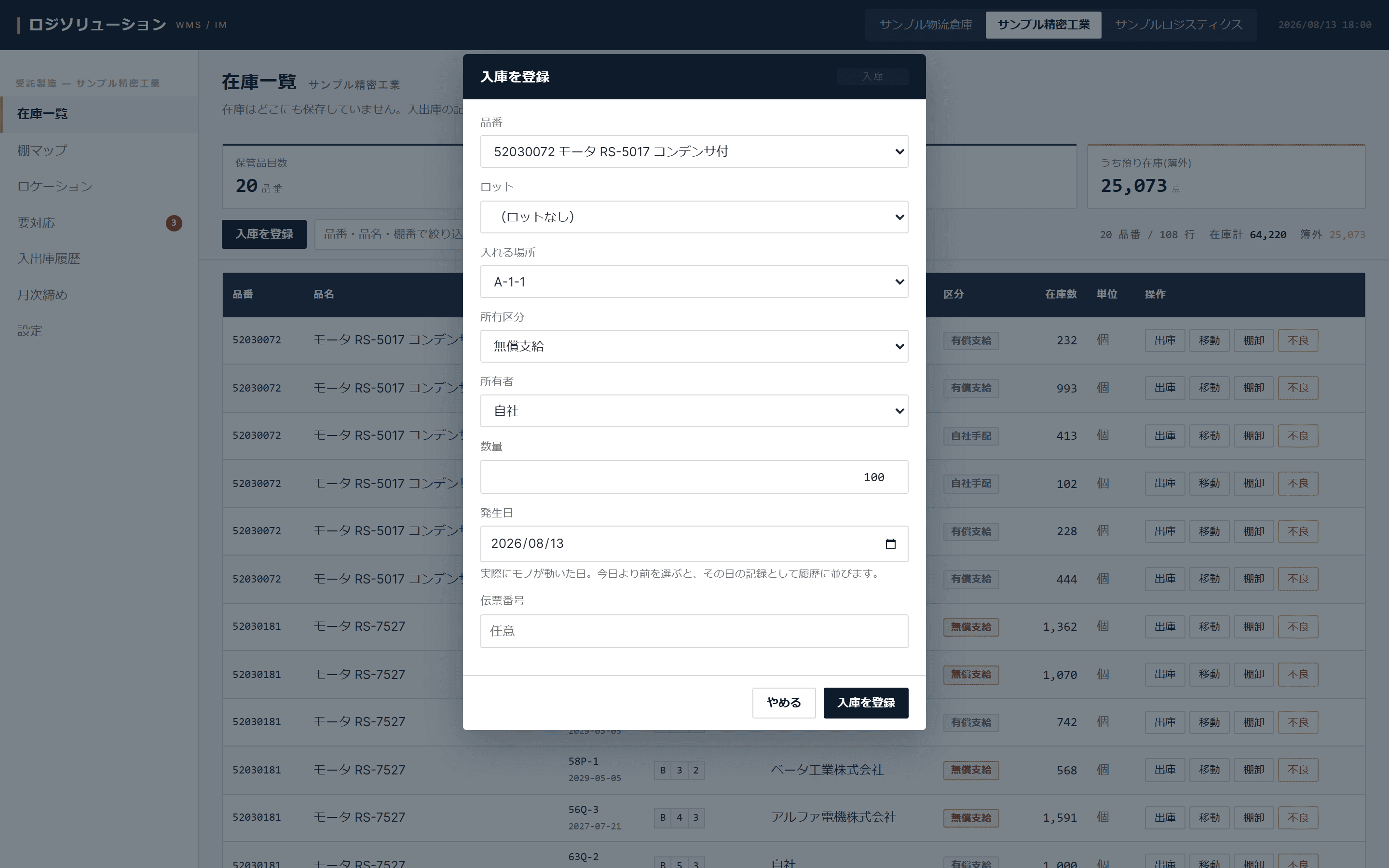1389x868 pixels.
Task: Confirm with 入庫を登録 button in dialog footer
Action: [x=866, y=703]
